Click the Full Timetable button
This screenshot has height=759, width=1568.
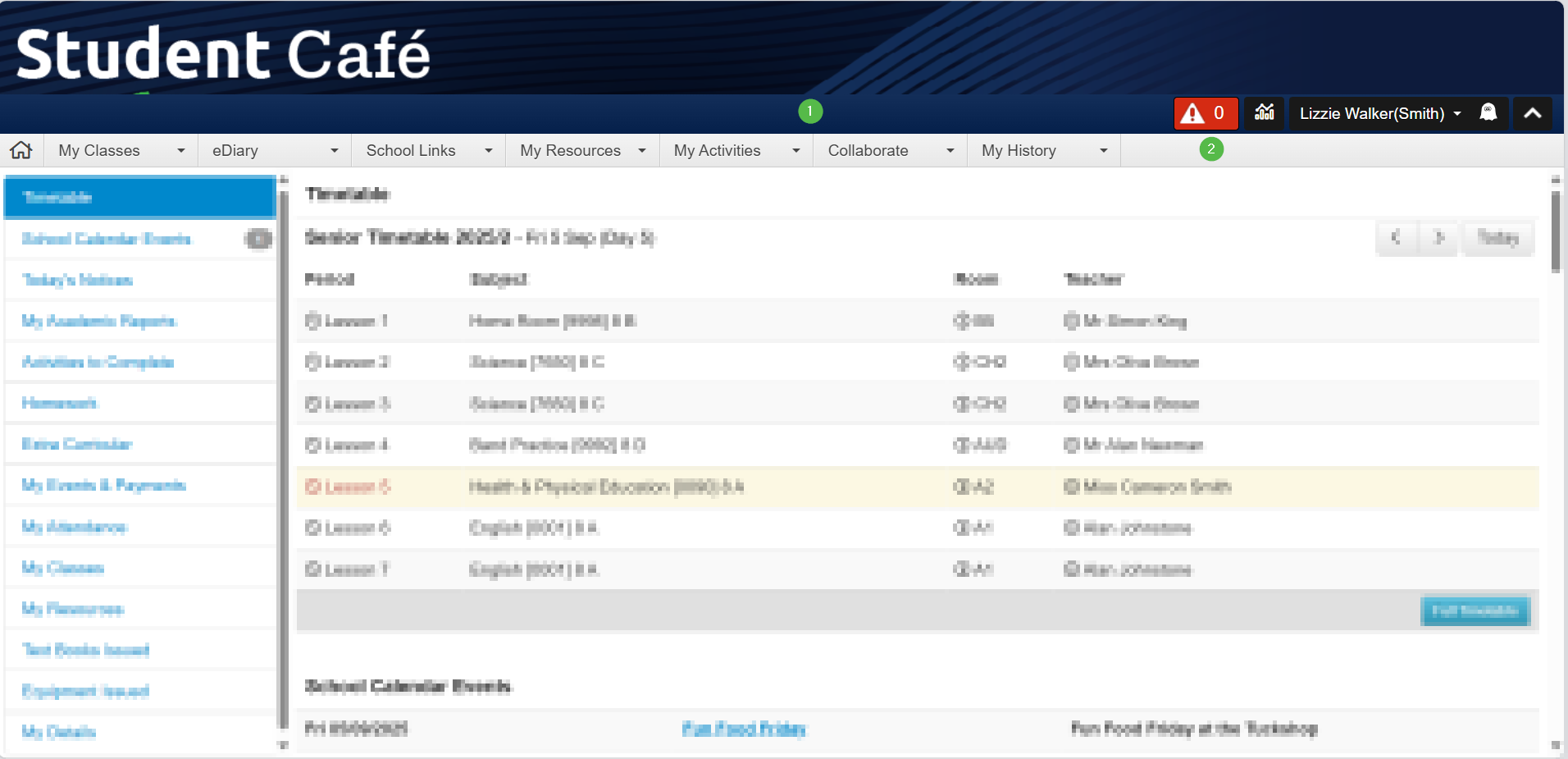coord(1475,610)
